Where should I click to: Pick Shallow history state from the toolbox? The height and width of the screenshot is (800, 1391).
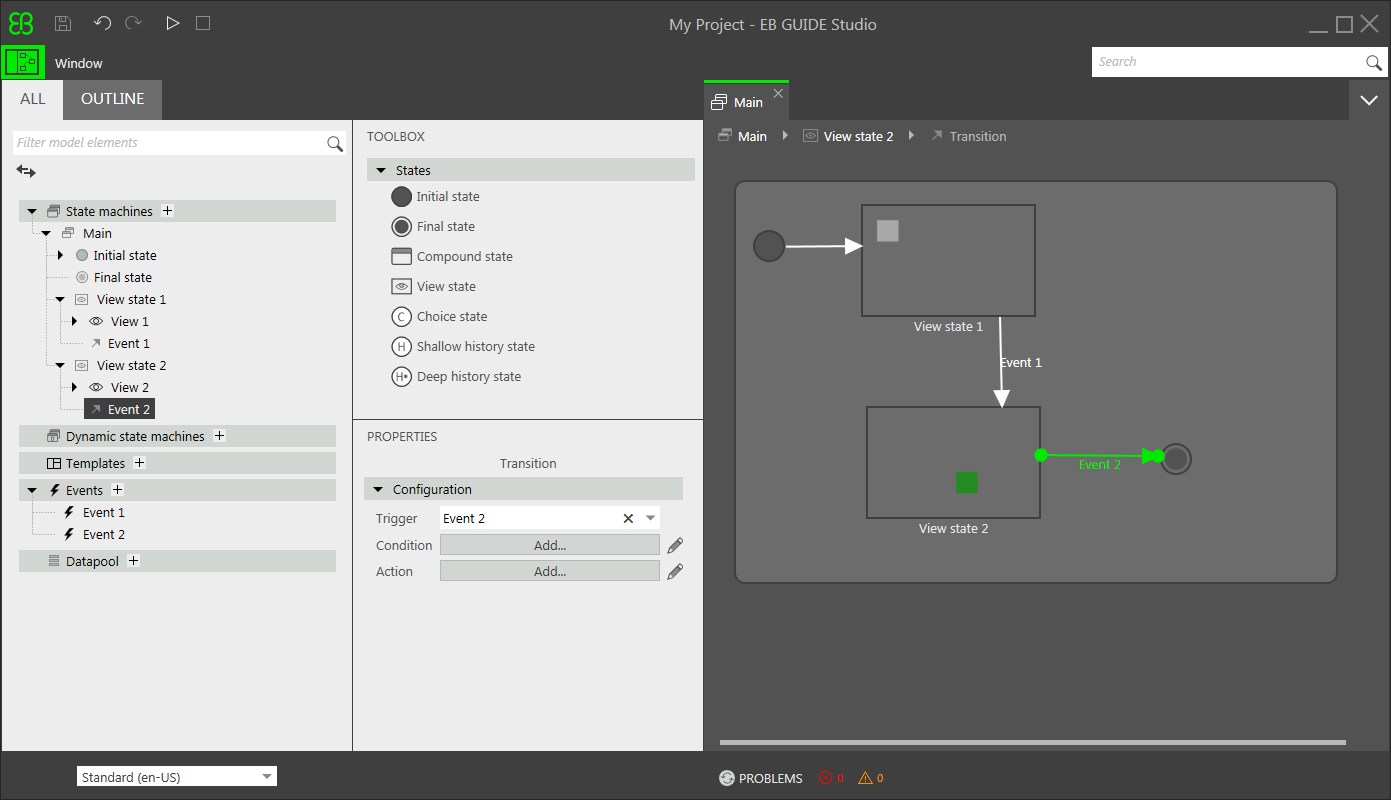(x=463, y=346)
